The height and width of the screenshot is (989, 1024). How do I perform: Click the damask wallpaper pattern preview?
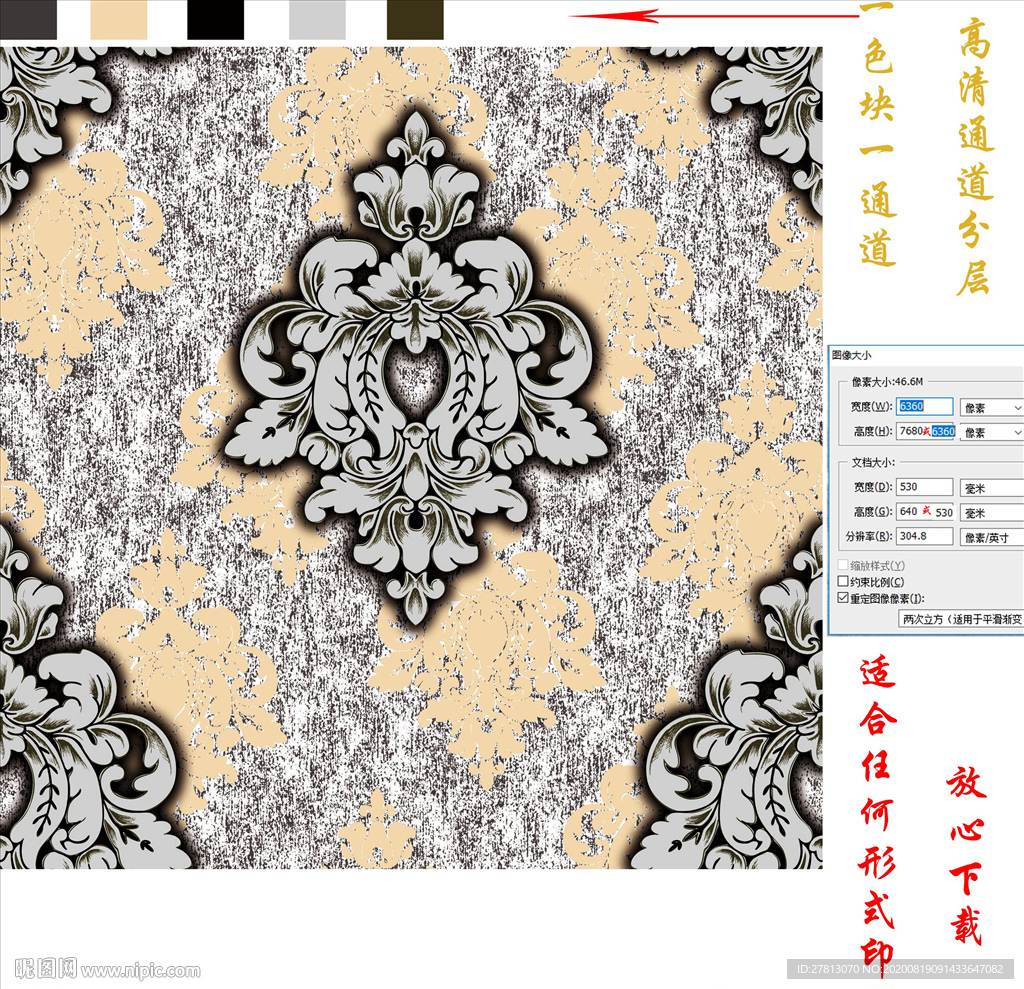[411, 457]
